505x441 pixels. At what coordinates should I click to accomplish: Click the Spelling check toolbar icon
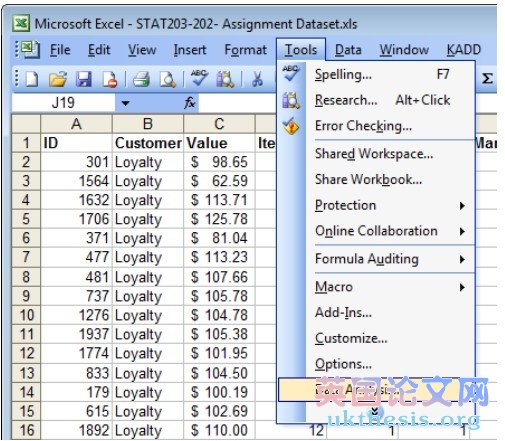[199, 78]
